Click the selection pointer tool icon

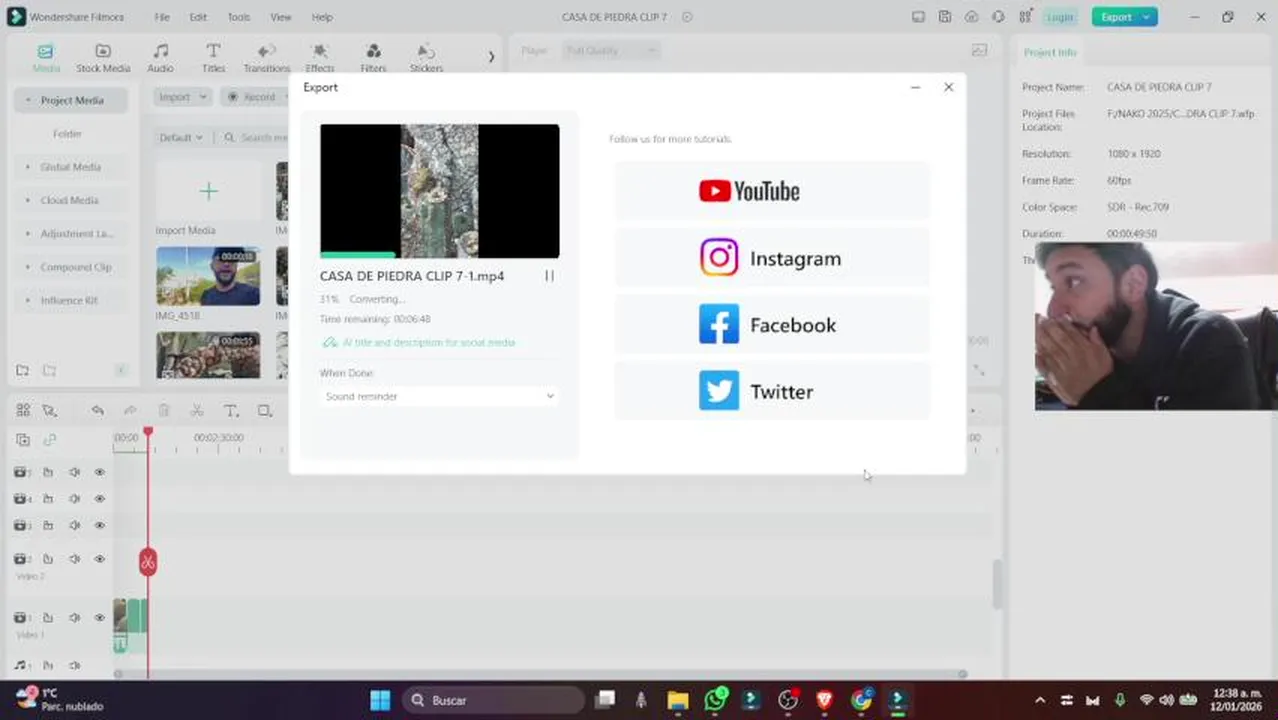[x=49, y=411]
